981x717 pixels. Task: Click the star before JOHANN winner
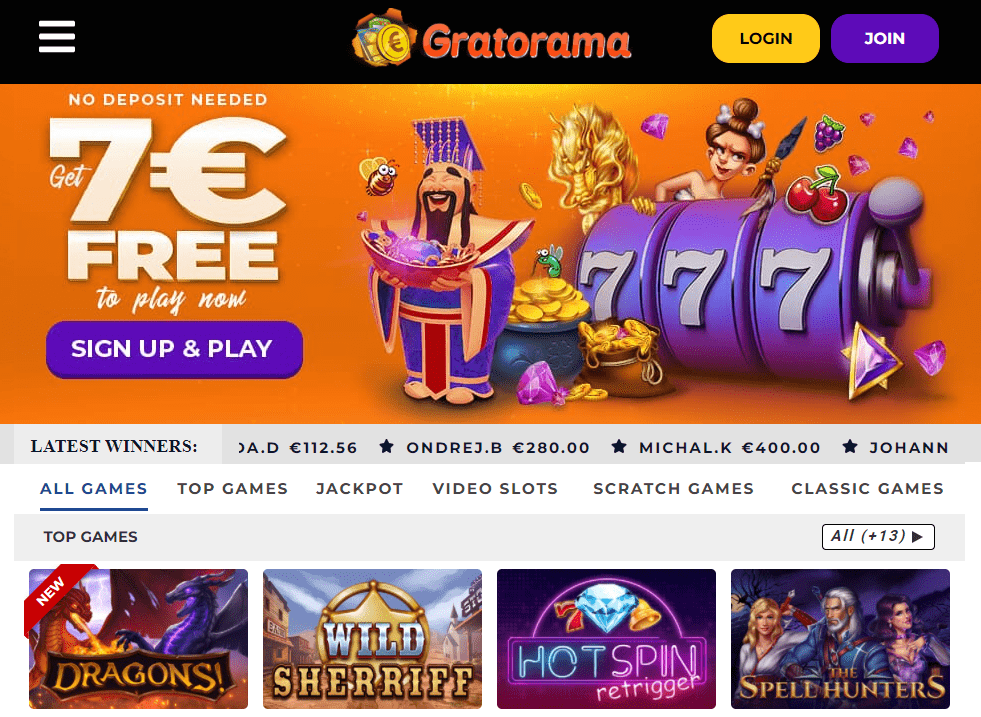pyautogui.click(x=850, y=447)
